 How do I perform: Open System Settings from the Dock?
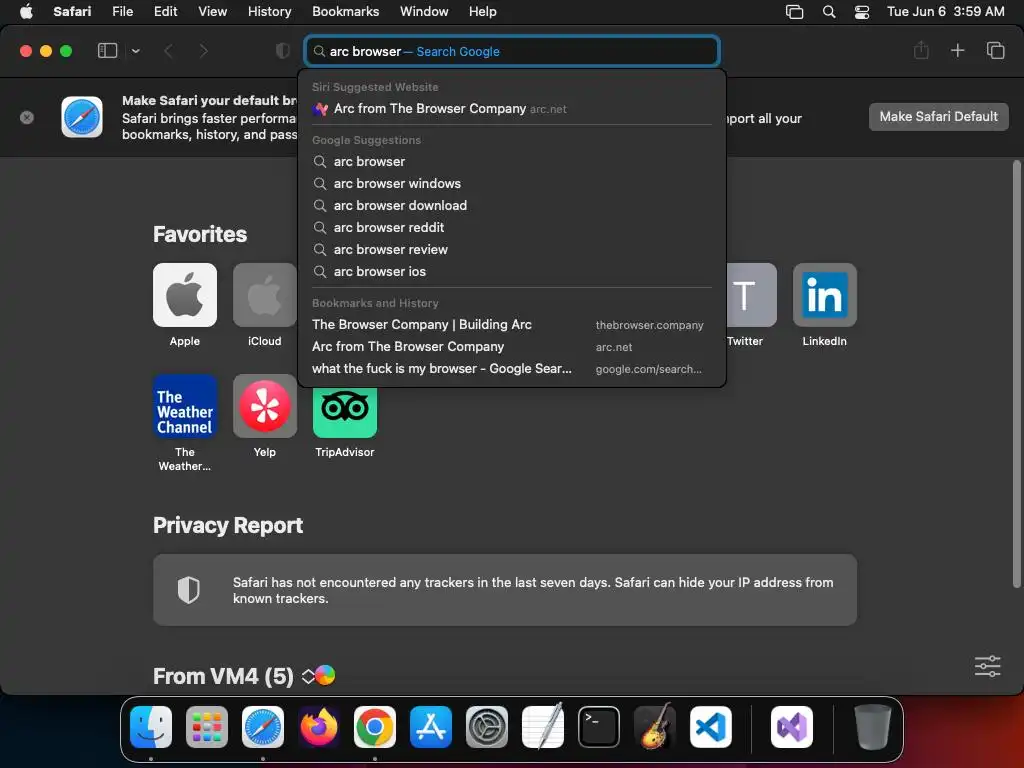[x=487, y=727]
